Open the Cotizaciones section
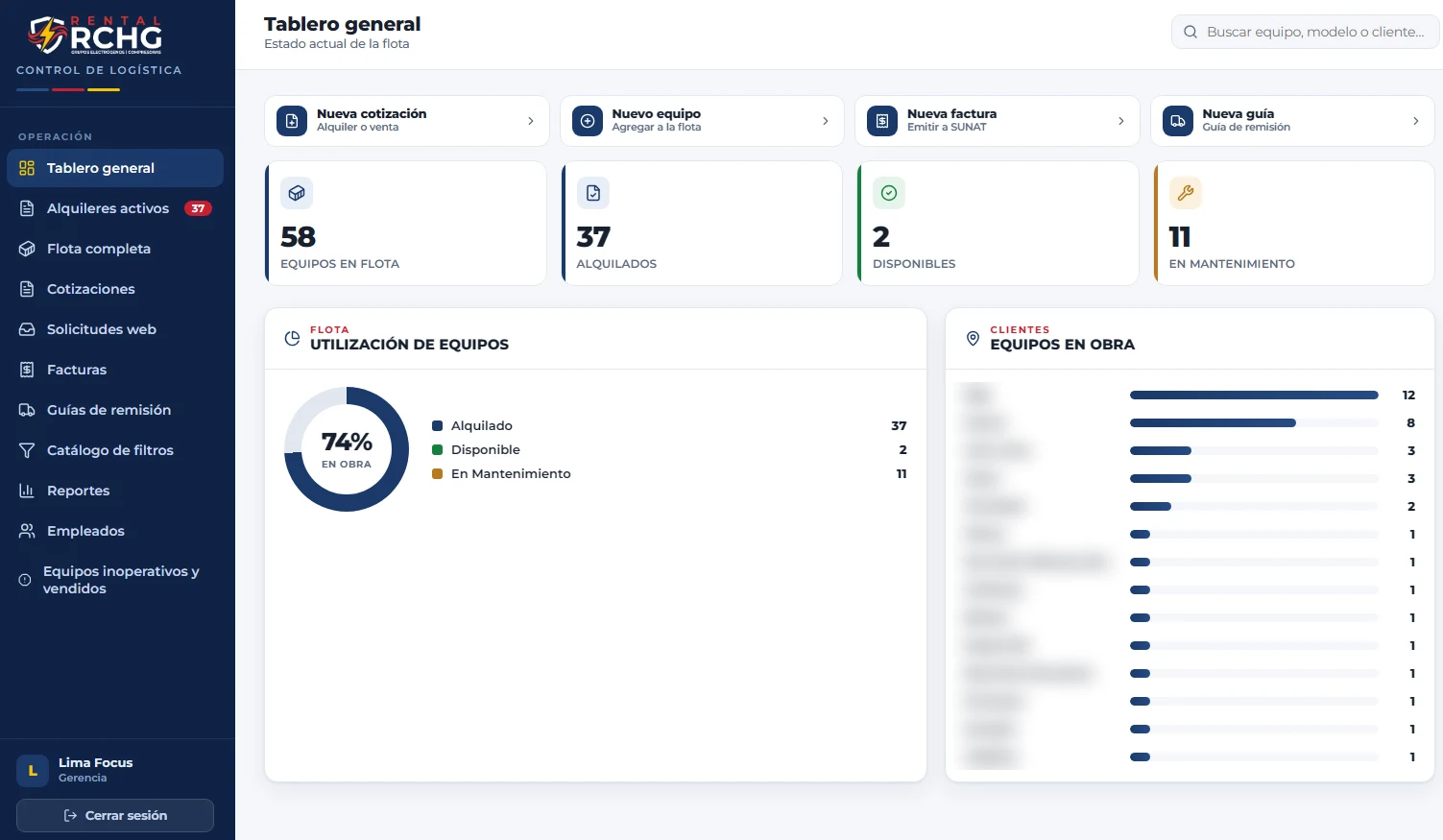 115,289
